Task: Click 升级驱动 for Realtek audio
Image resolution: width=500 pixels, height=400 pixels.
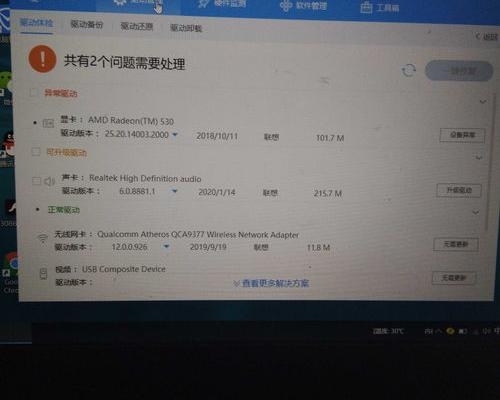Action: click(459, 190)
